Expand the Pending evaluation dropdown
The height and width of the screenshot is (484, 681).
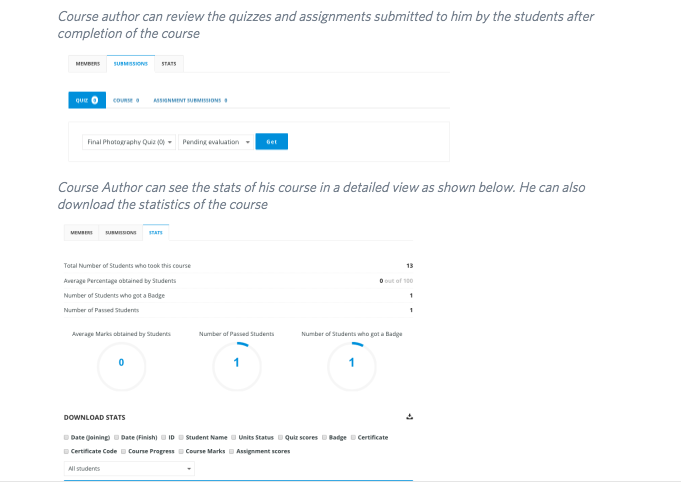(x=216, y=142)
